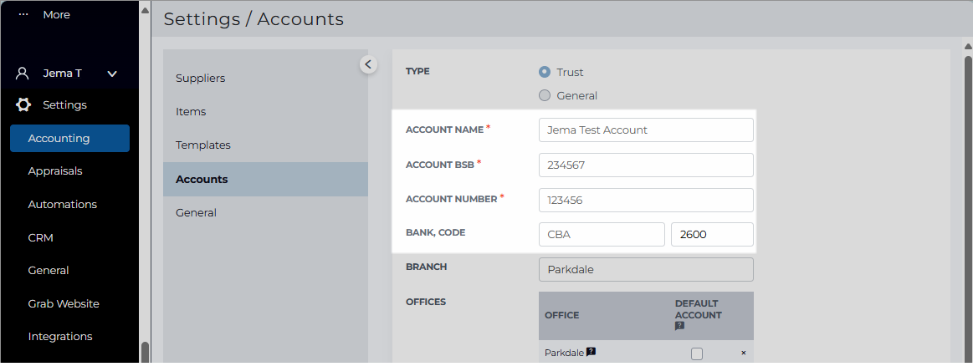Click the Jema T user profile icon
Viewport: 973px width, 363px height.
[22, 73]
